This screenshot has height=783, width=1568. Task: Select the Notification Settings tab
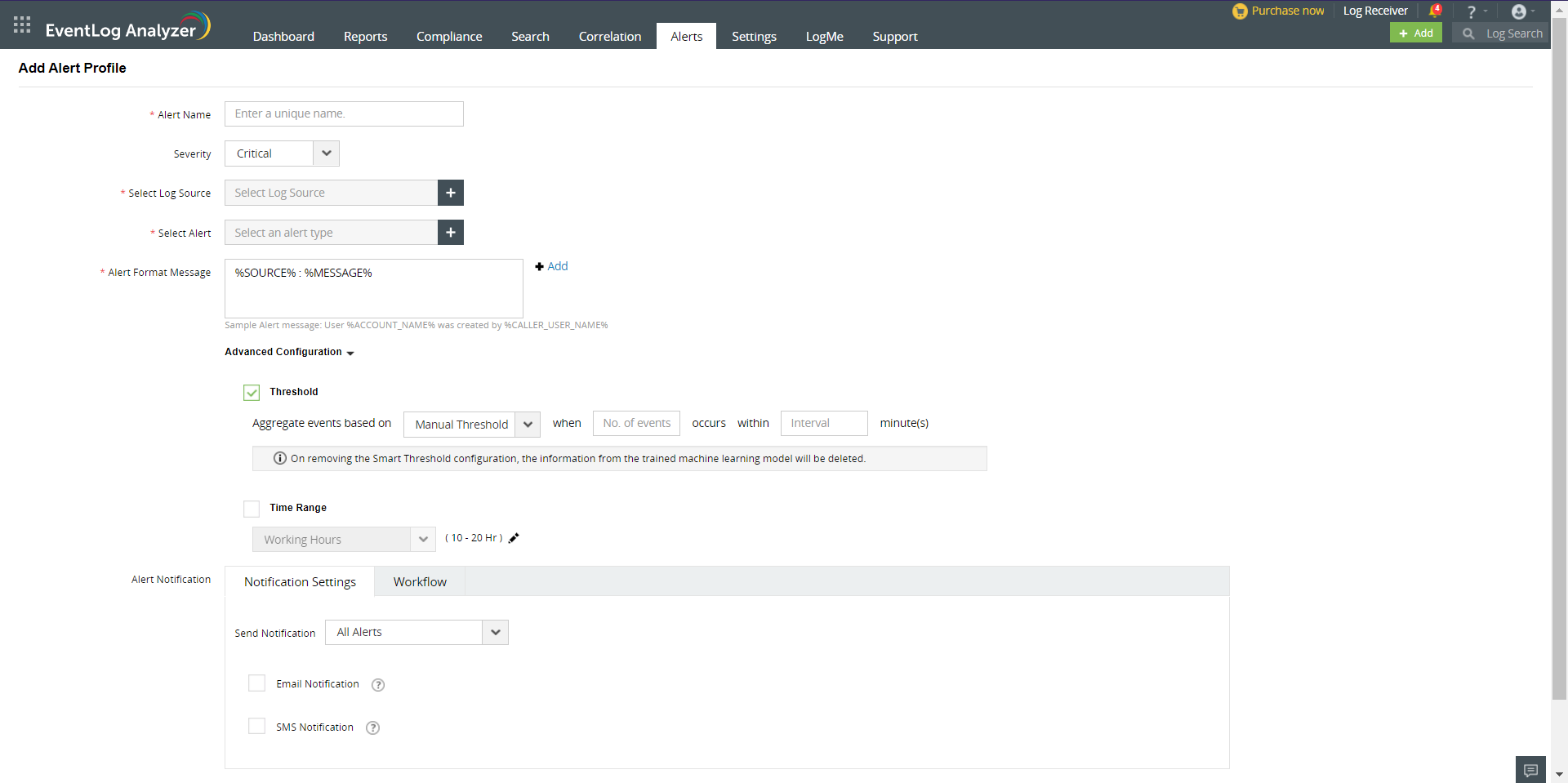(x=300, y=582)
